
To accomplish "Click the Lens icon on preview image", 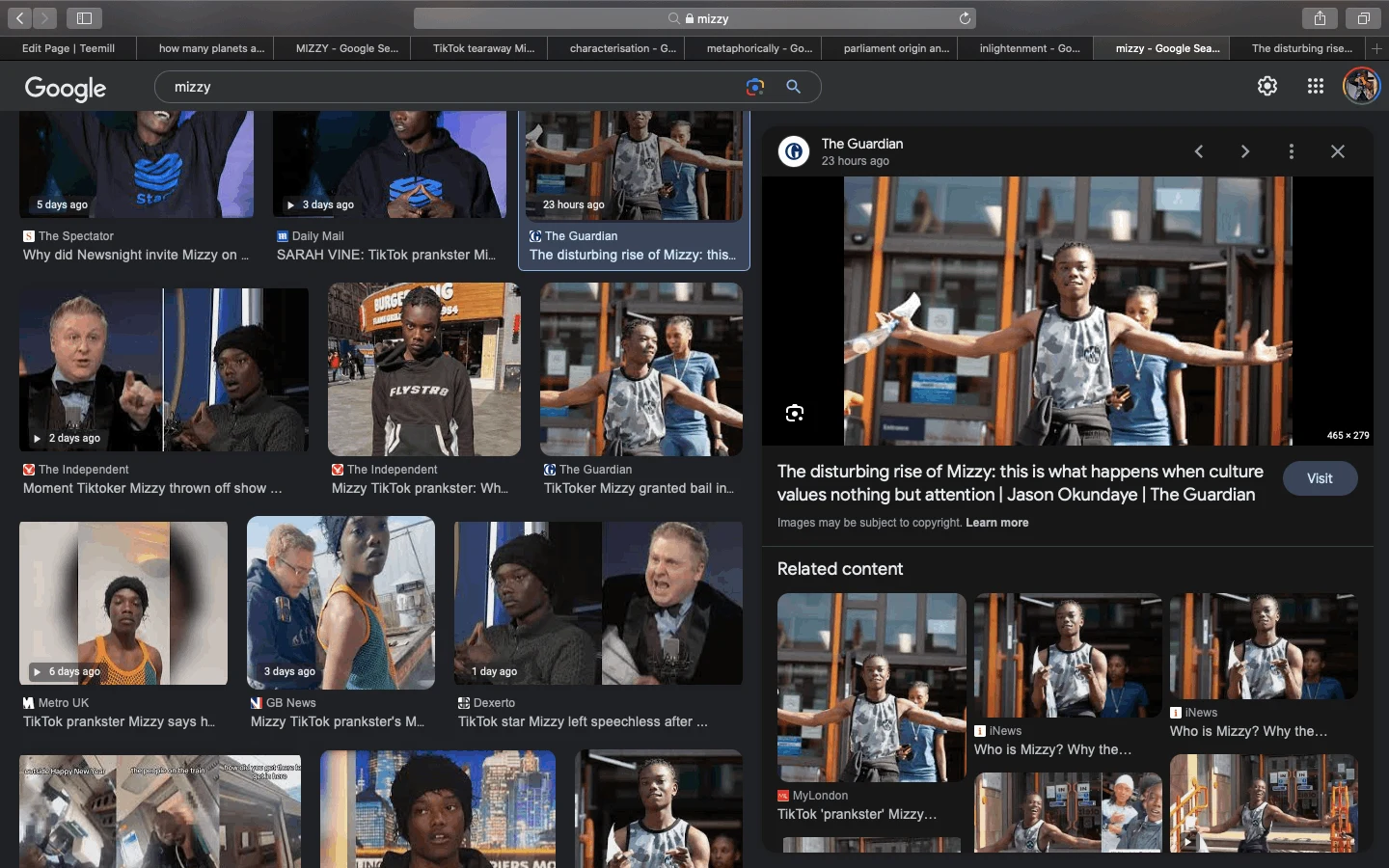I will pyautogui.click(x=794, y=414).
